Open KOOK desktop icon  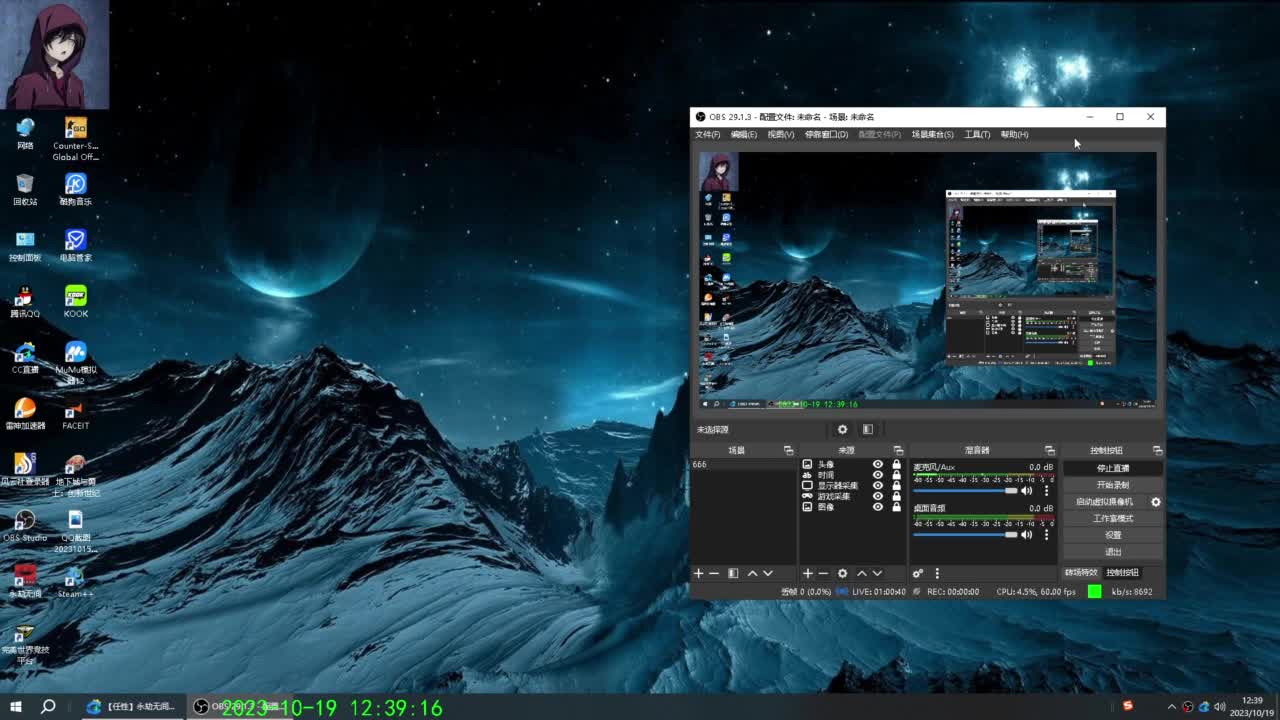[x=76, y=302]
